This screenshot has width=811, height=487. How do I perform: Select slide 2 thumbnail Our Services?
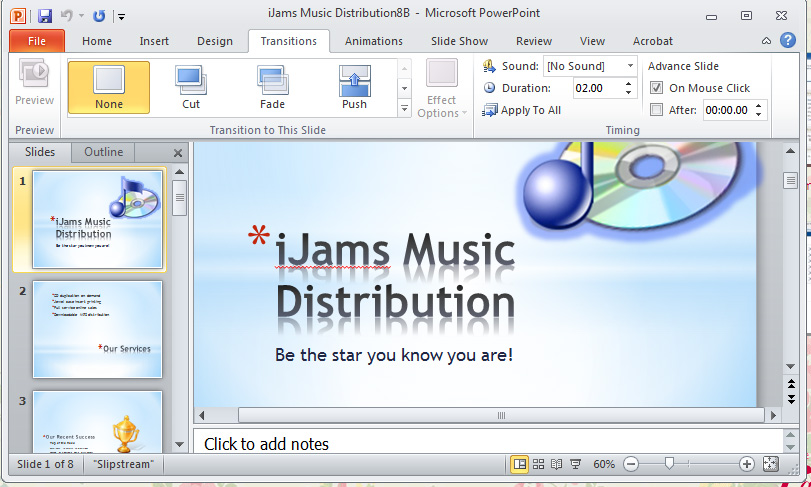[x=97, y=329]
